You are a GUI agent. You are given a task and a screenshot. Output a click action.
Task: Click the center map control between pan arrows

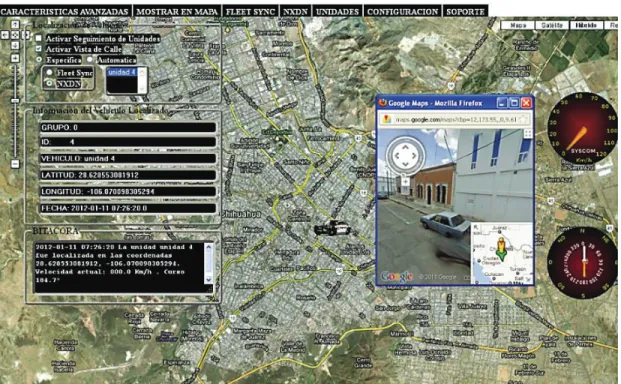tap(15, 35)
